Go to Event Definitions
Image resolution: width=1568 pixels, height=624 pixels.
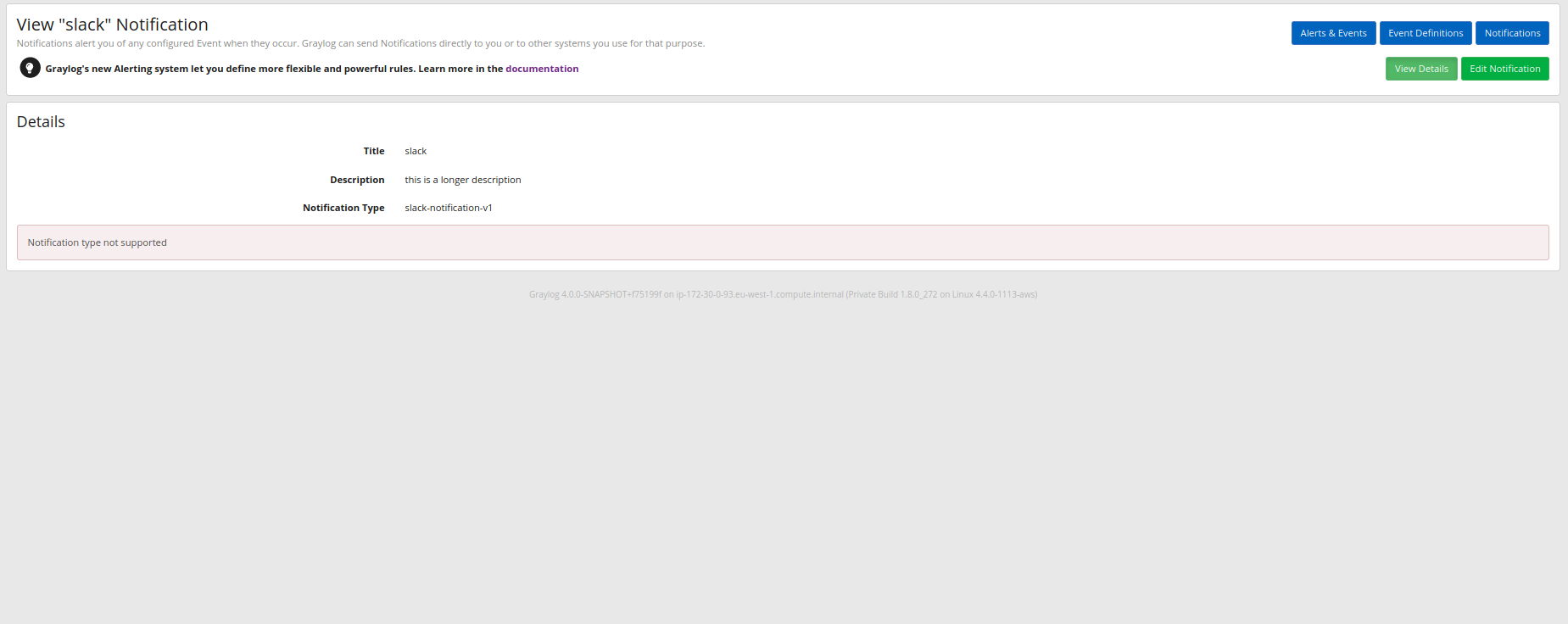tap(1426, 33)
